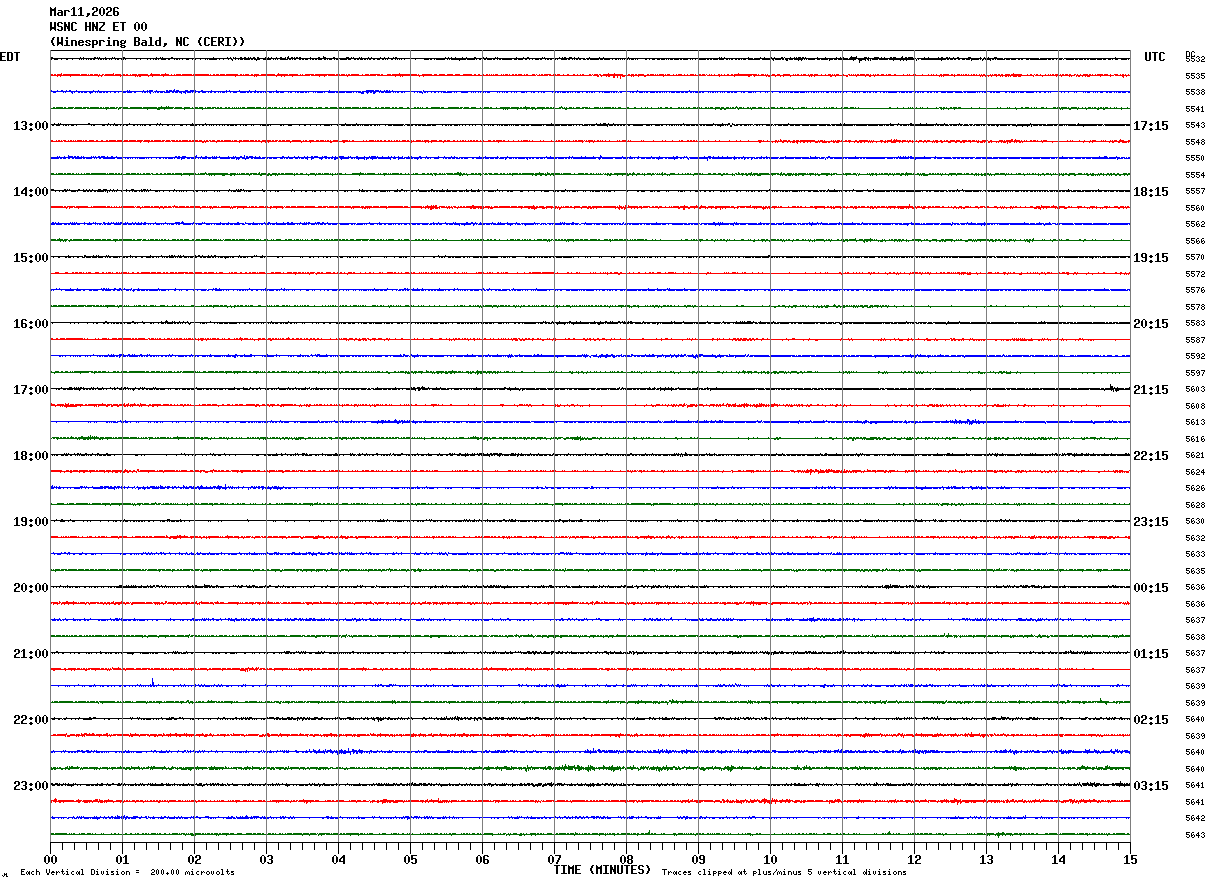The width and height of the screenshot is (1210, 886).
Task: Click the blue trace spike near 21:30
Action: click(x=152, y=682)
